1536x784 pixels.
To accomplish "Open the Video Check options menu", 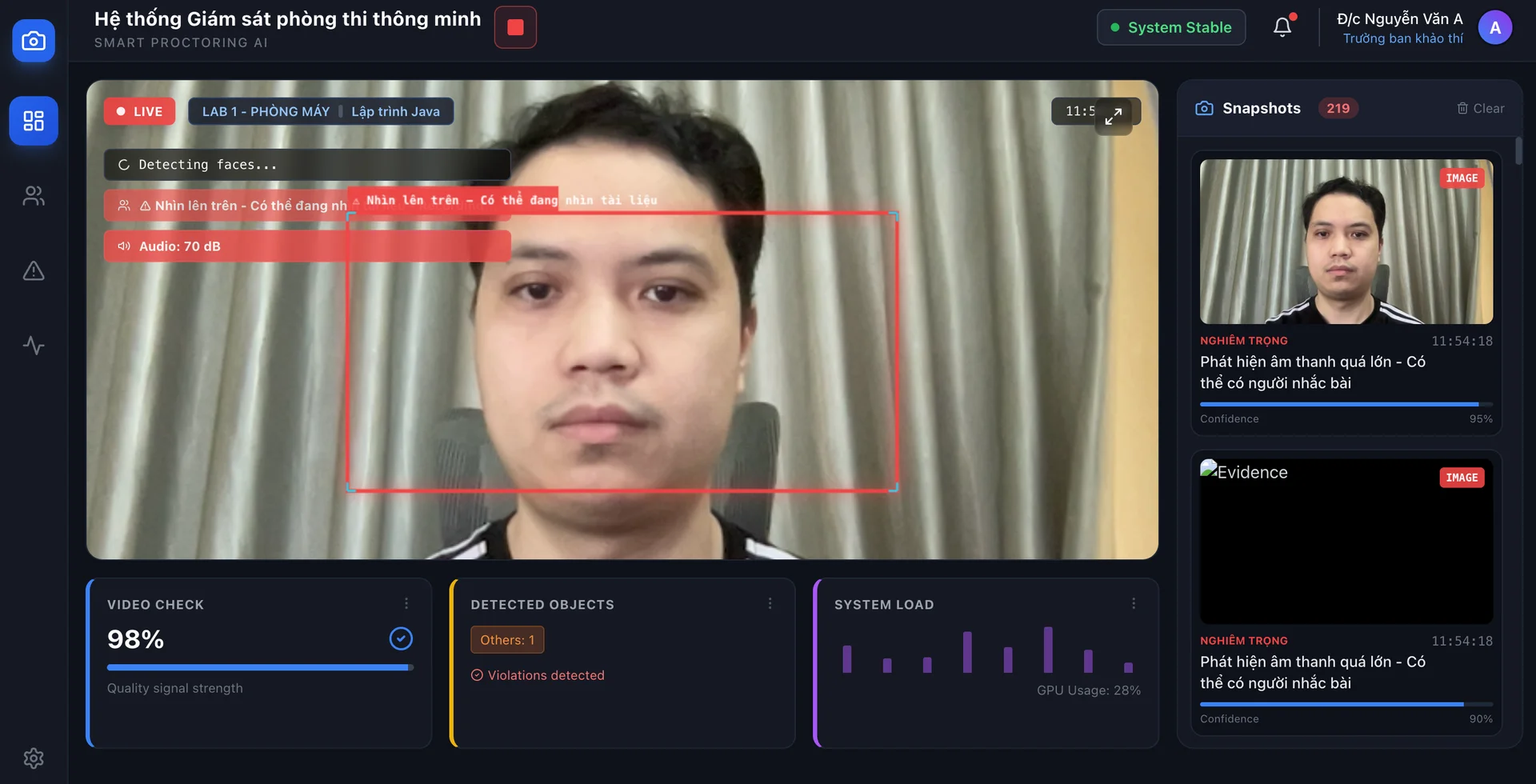I will (406, 602).
